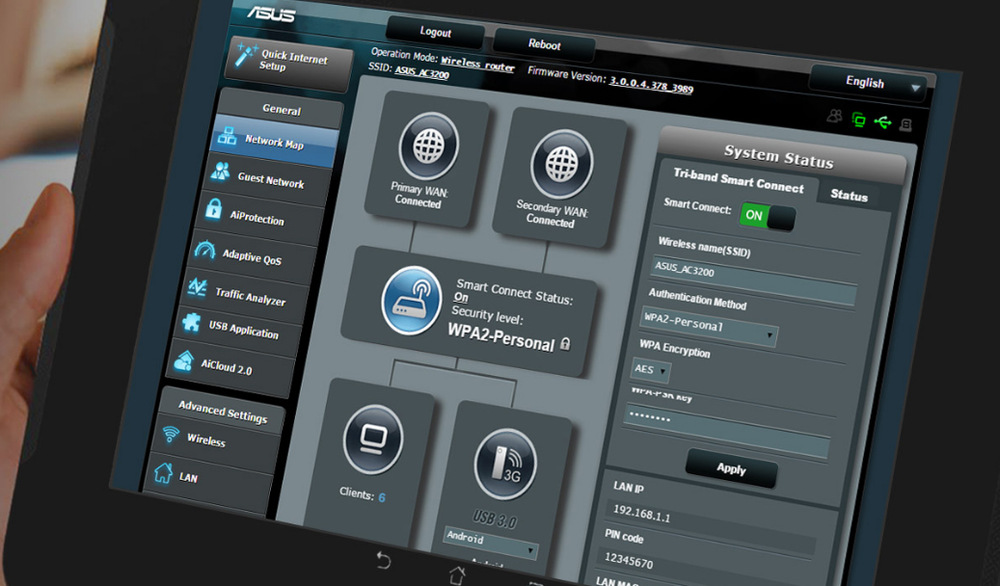Image resolution: width=1000 pixels, height=586 pixels.
Task: Click the PIN code 12345670 value
Action: point(628,562)
